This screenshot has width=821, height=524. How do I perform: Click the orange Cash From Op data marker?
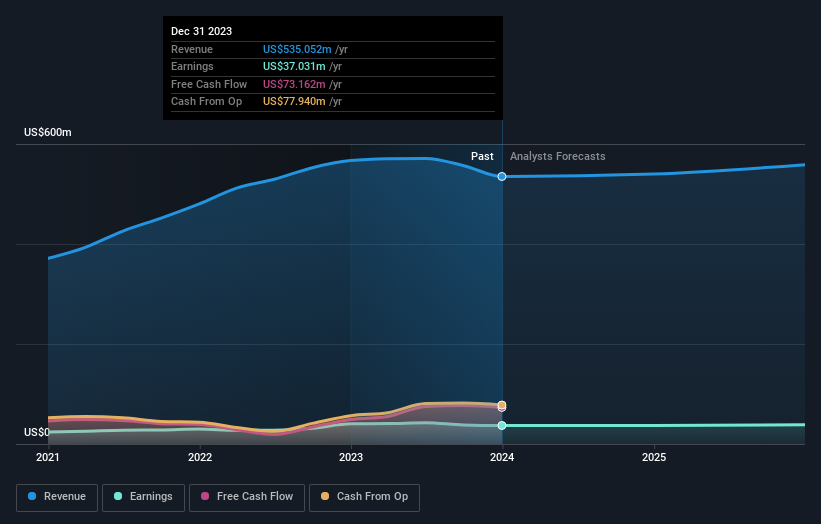pyautogui.click(x=502, y=405)
